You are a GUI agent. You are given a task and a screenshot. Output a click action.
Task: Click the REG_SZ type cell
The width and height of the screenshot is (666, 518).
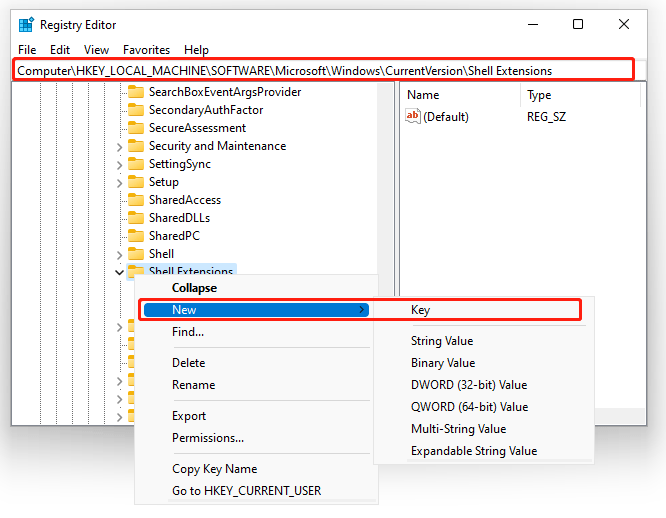547,117
